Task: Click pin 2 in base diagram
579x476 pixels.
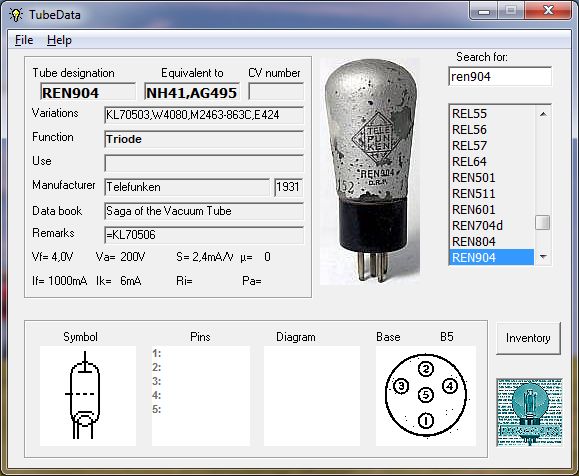Action: (x=426, y=369)
